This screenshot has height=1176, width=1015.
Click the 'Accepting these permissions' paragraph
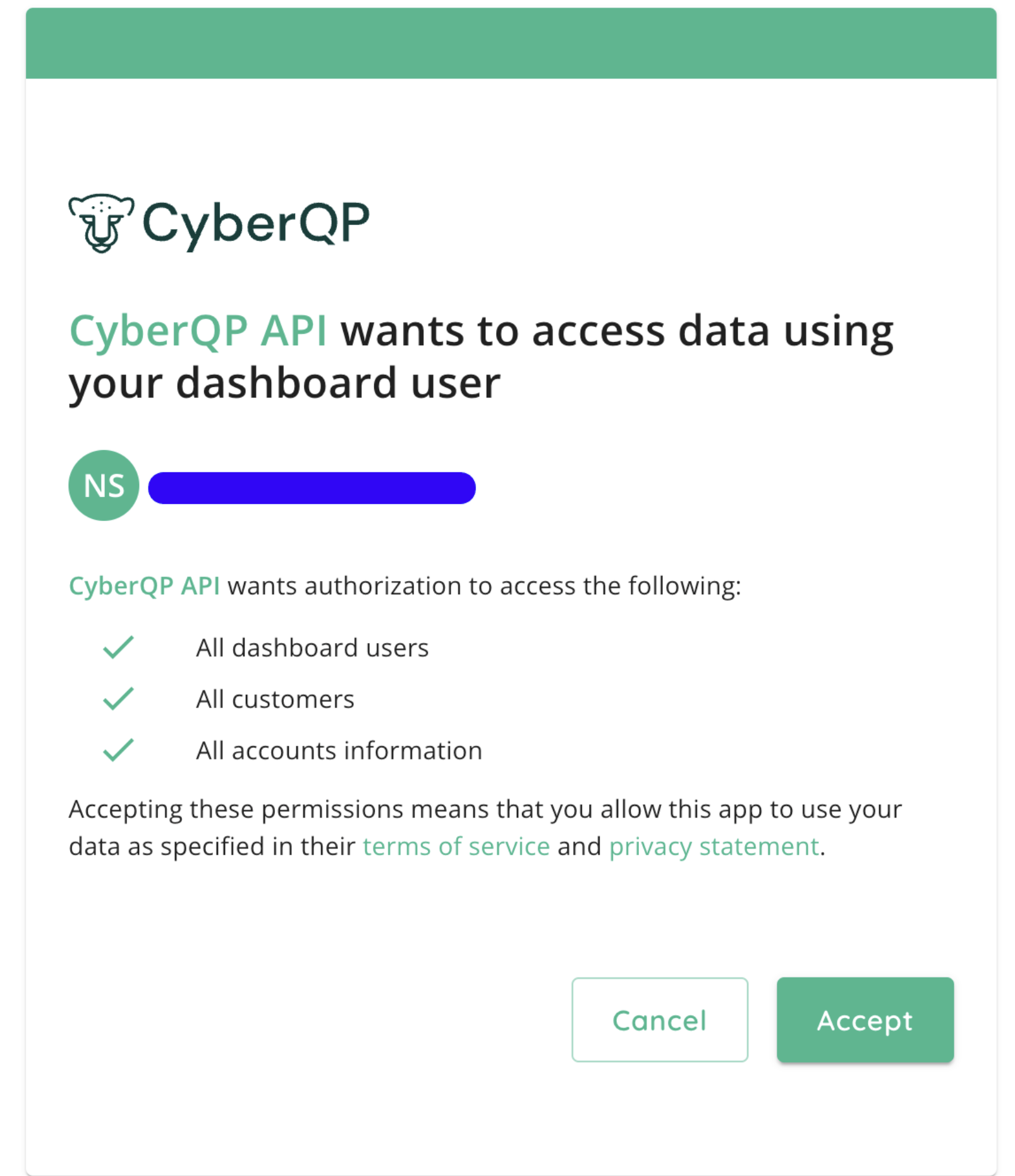(485, 828)
